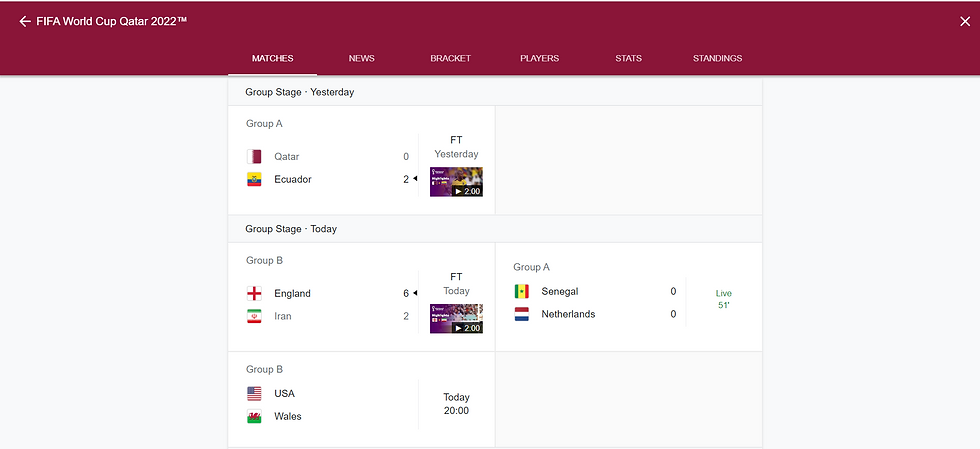Select the Matches tab

[272, 59]
